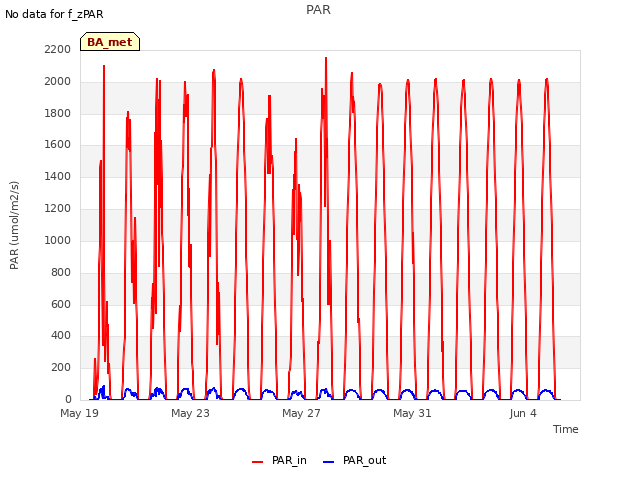This screenshot has width=640, height=480.
Task: Click the Jun 4 x-axis label
Action: click(523, 413)
